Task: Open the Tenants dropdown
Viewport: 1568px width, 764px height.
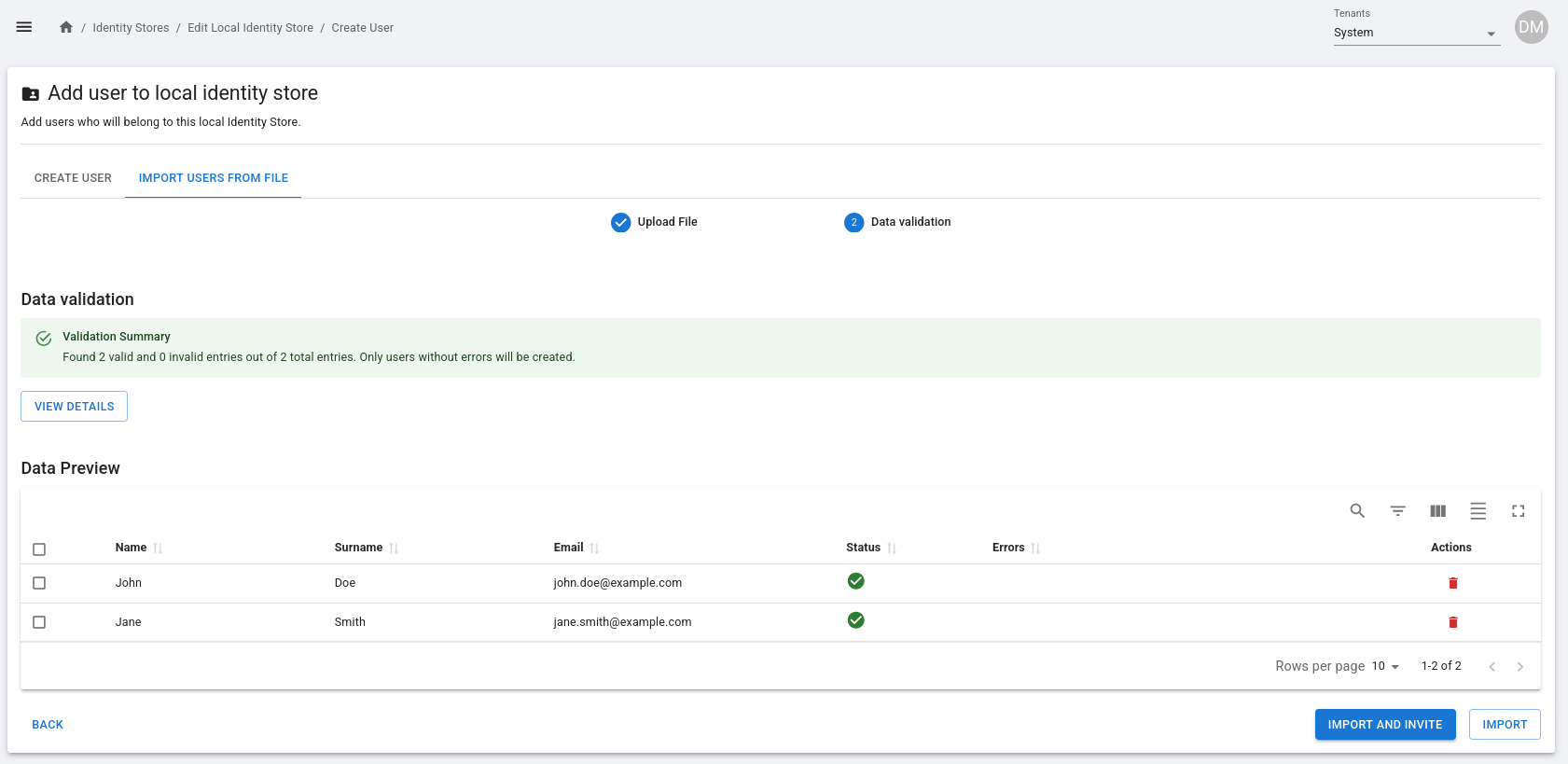Action: coord(1416,33)
